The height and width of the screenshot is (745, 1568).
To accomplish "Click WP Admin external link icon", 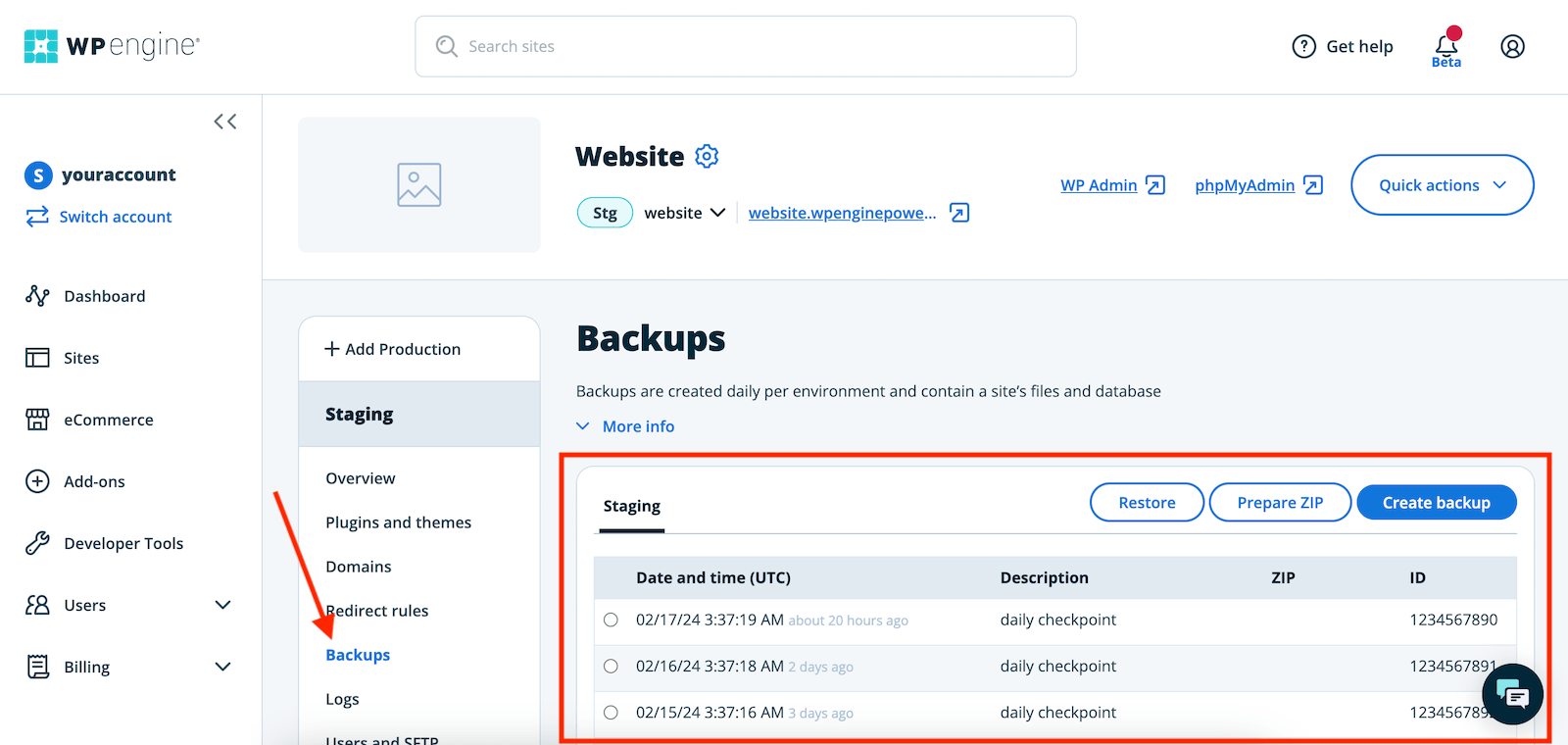I will pos(1155,185).
